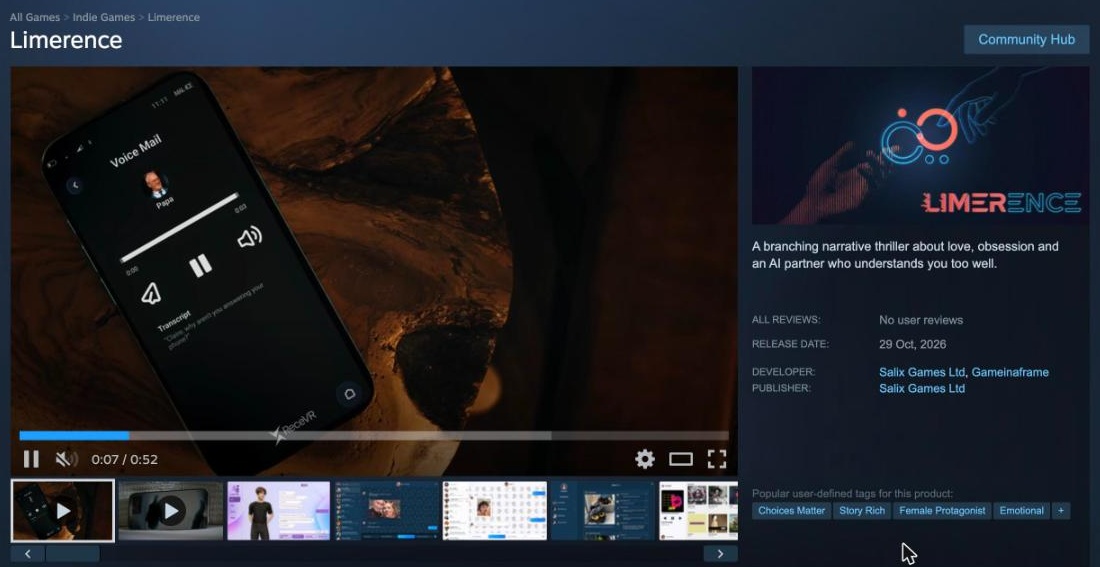
Task: Click the thumbnail strip scrollbar handle
Action: pyautogui.click(x=72, y=554)
